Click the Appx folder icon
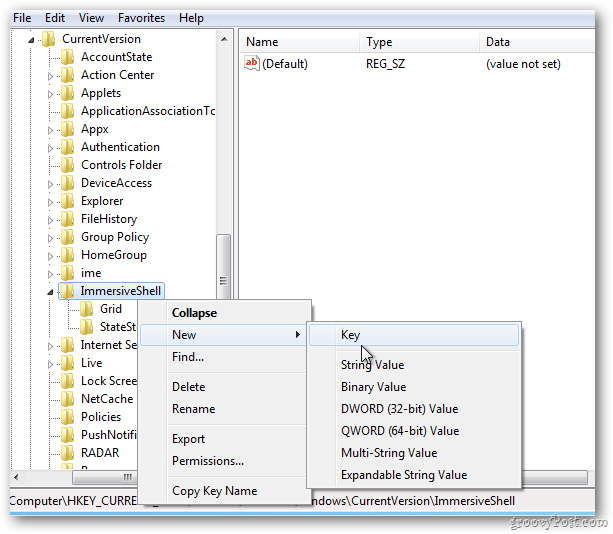 (68, 129)
